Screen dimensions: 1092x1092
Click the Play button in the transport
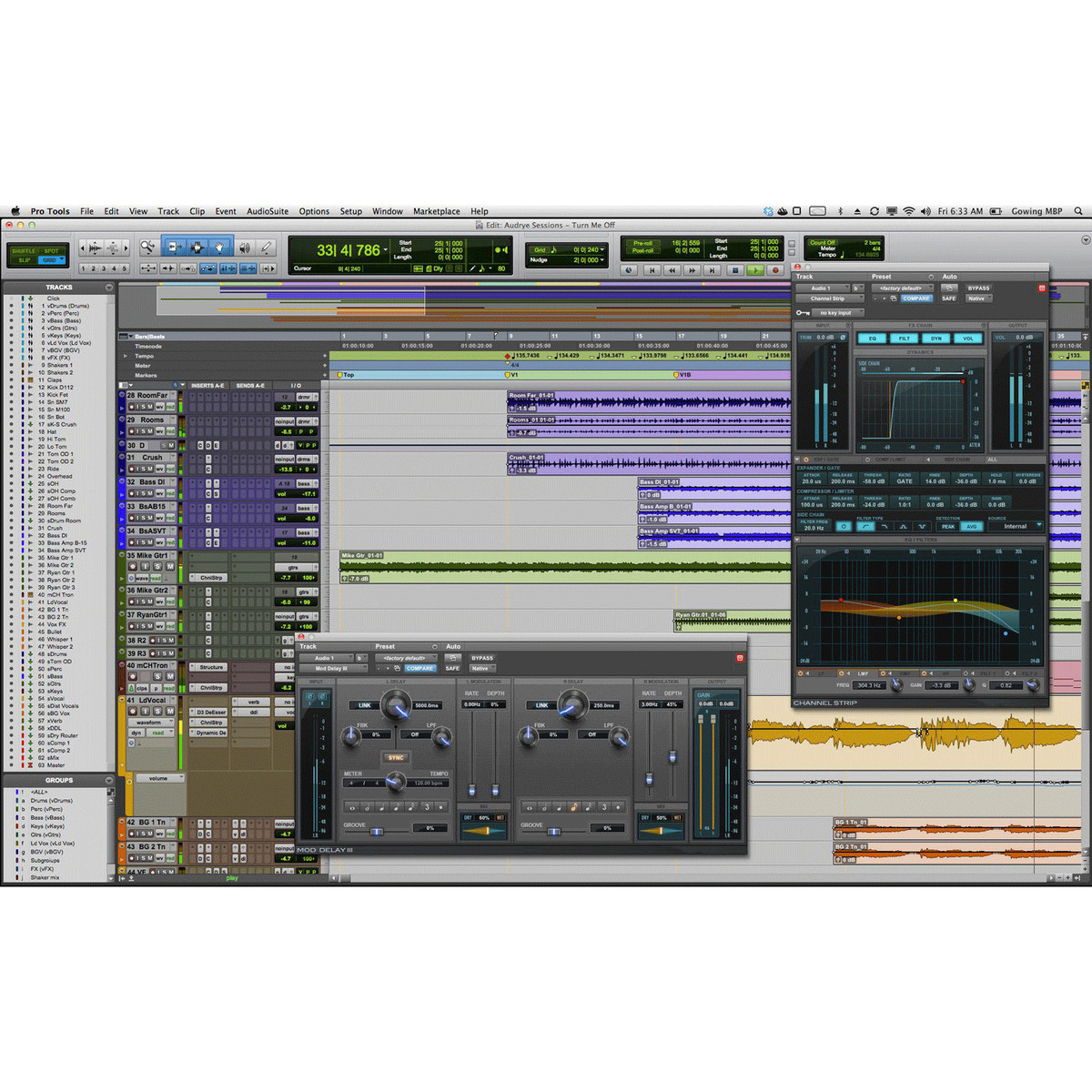click(x=755, y=270)
